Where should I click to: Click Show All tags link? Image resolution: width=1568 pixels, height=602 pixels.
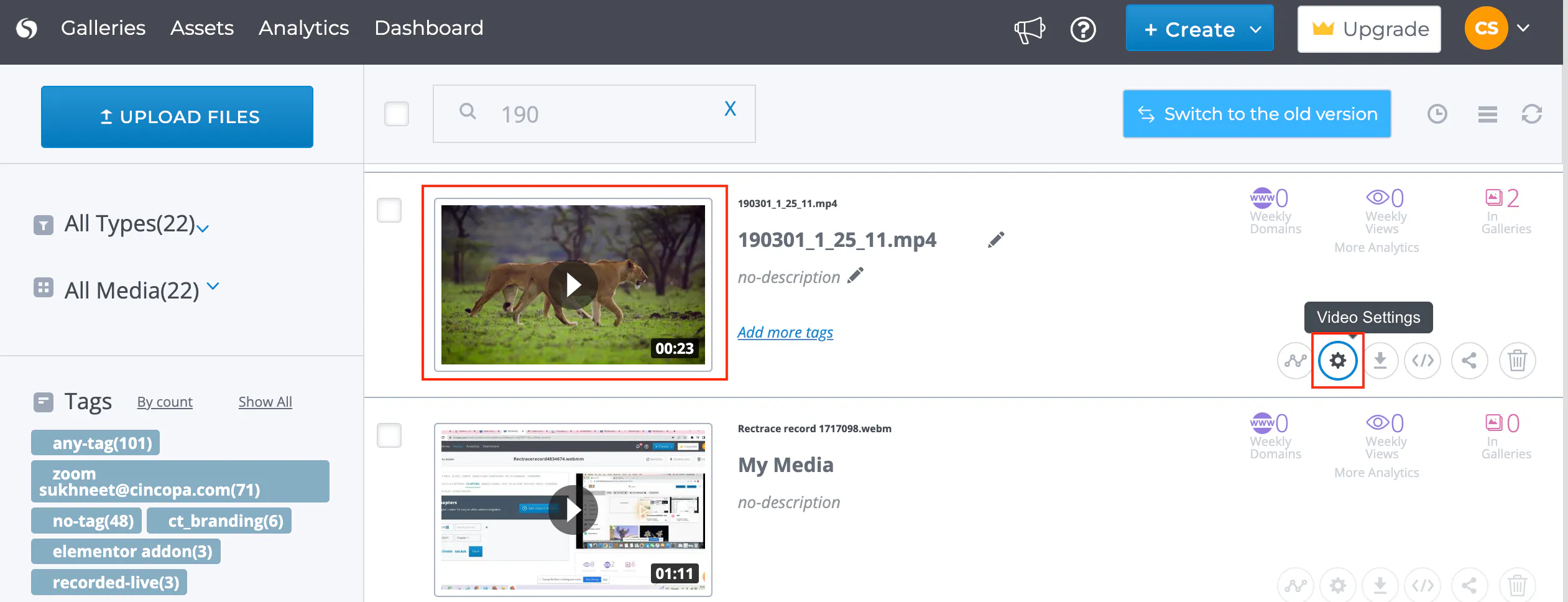pos(265,402)
